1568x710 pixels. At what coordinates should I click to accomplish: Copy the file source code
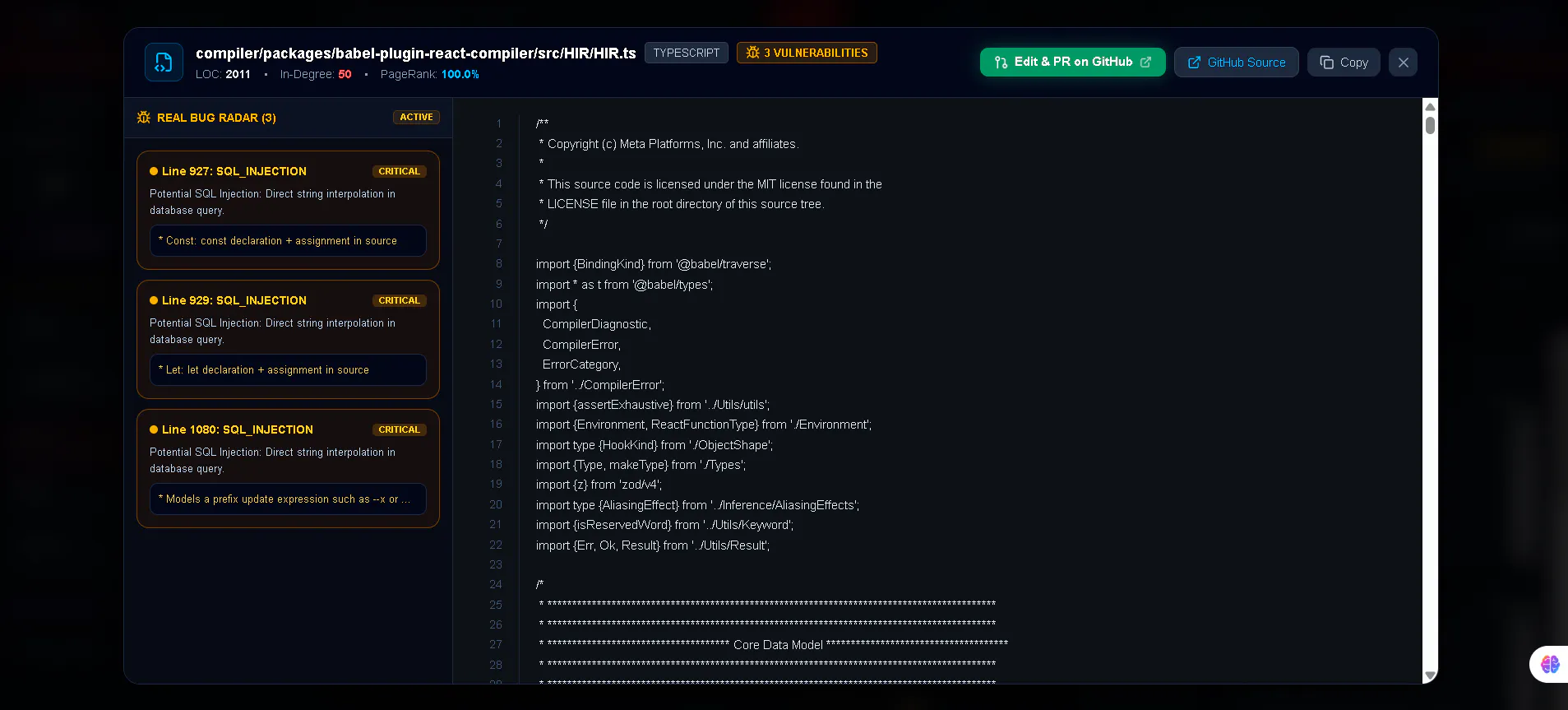tap(1344, 62)
